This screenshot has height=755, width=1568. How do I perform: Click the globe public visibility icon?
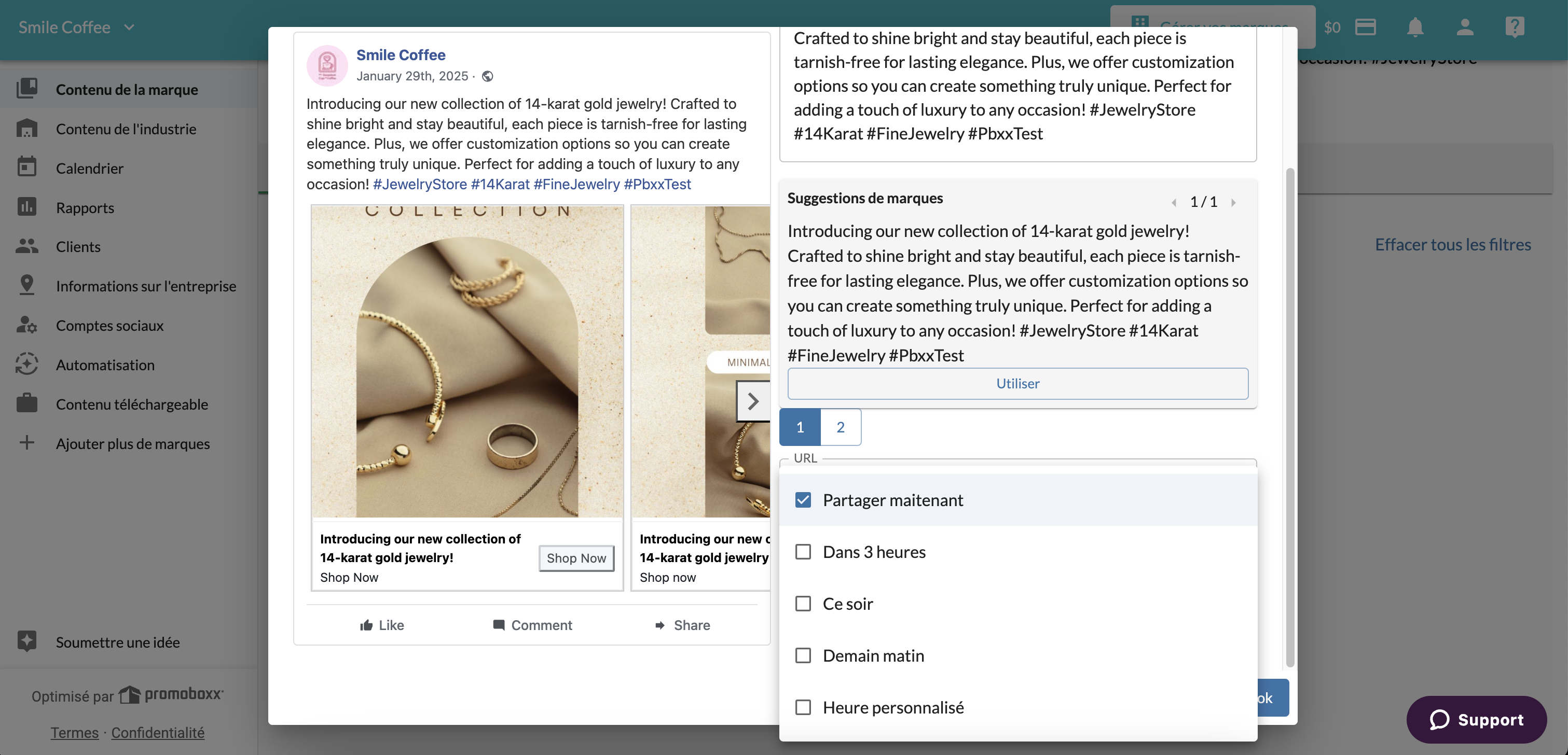[x=488, y=76]
